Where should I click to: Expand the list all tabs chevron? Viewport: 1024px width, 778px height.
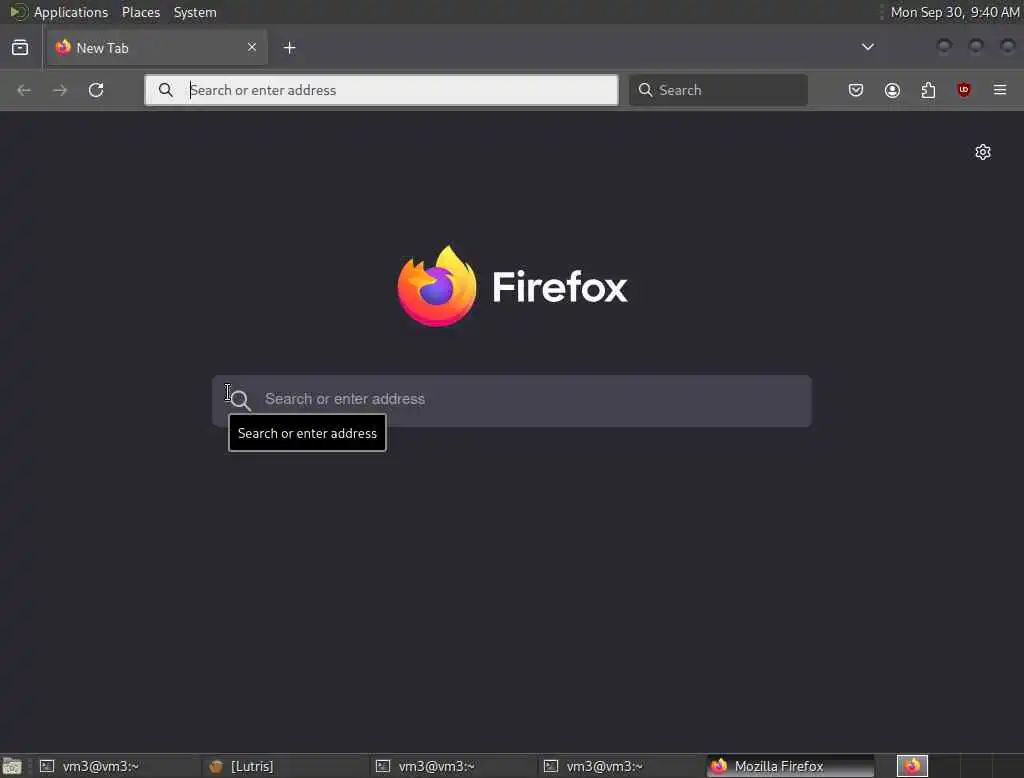pyautogui.click(x=867, y=47)
